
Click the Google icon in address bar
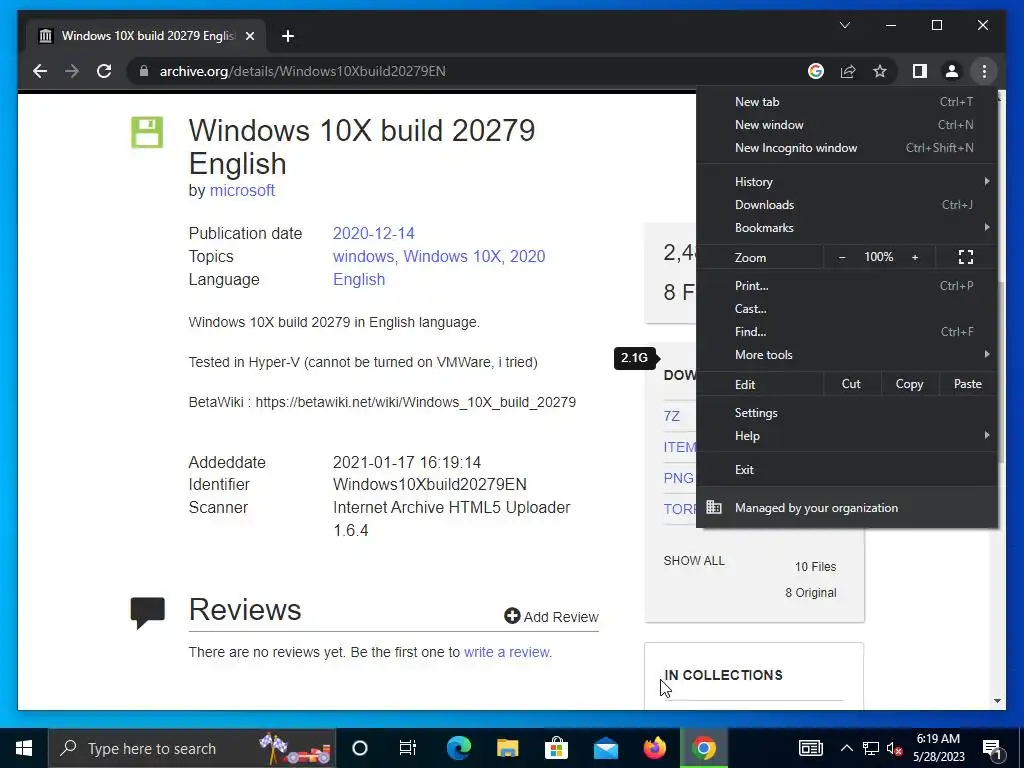(x=816, y=71)
